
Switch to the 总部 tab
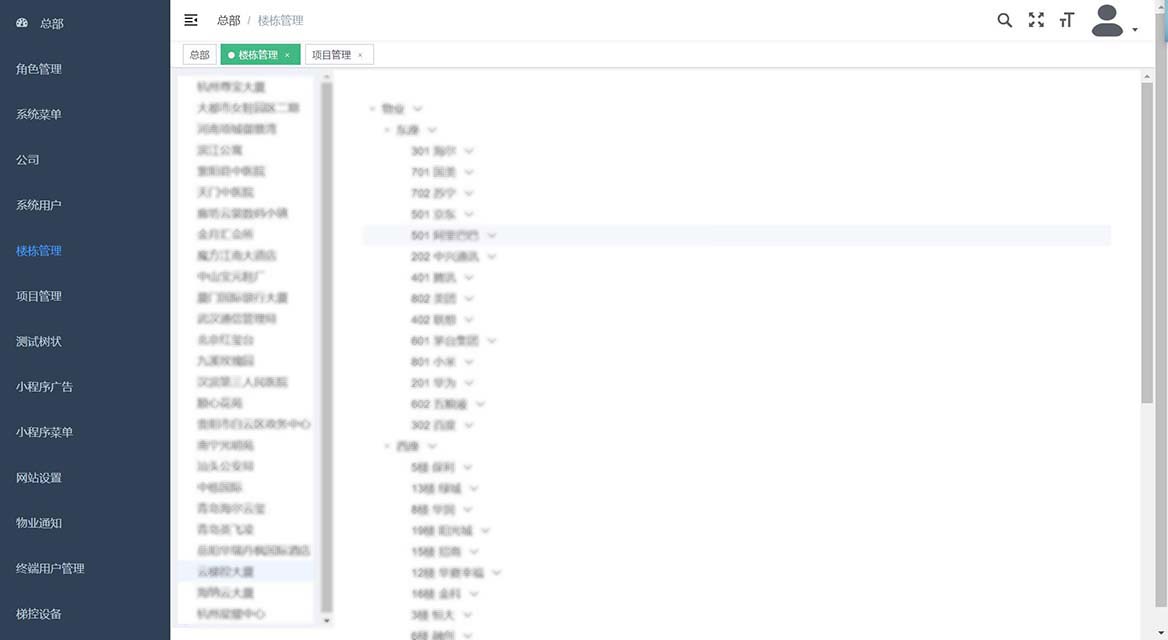[x=199, y=55]
